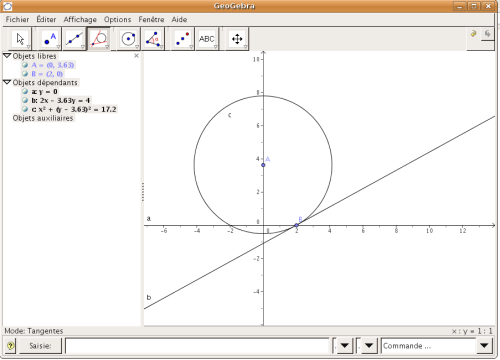
Task: Select the Line through two points tool
Action: (x=75, y=39)
